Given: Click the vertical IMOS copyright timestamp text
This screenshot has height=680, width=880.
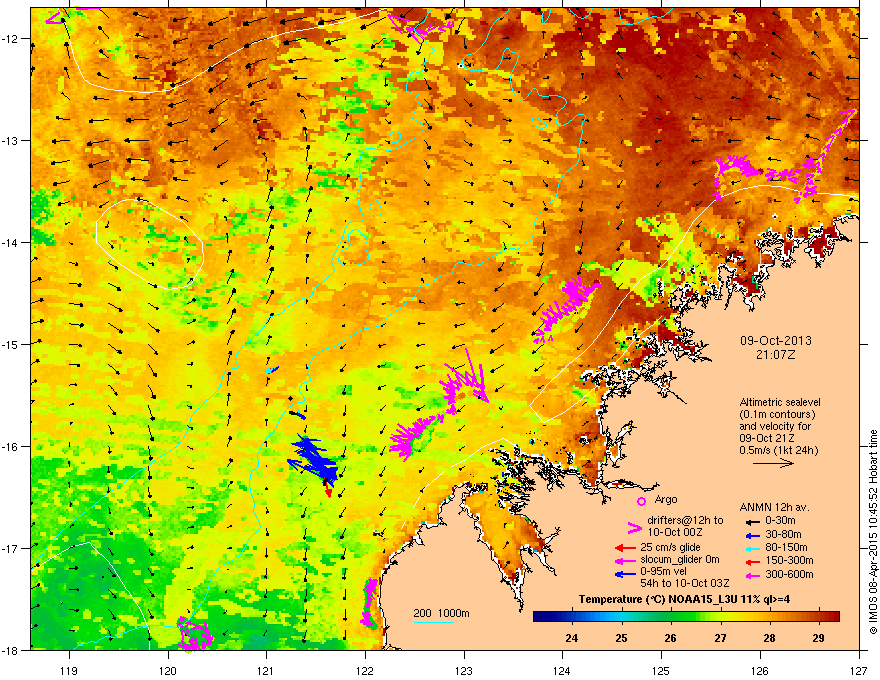Looking at the screenshot, I should pyautogui.click(x=873, y=532).
